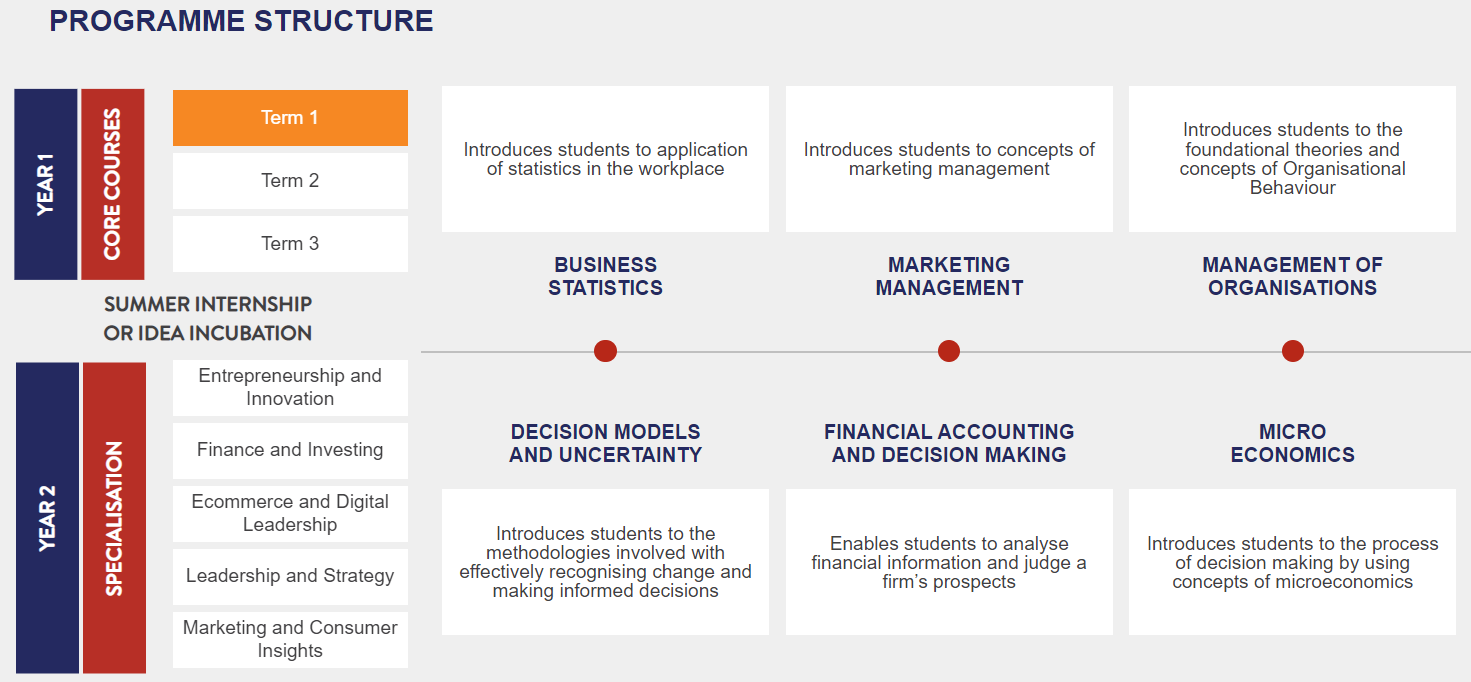Click the Year 1 vertical banner
The width and height of the screenshot is (1471, 682).
46,184
